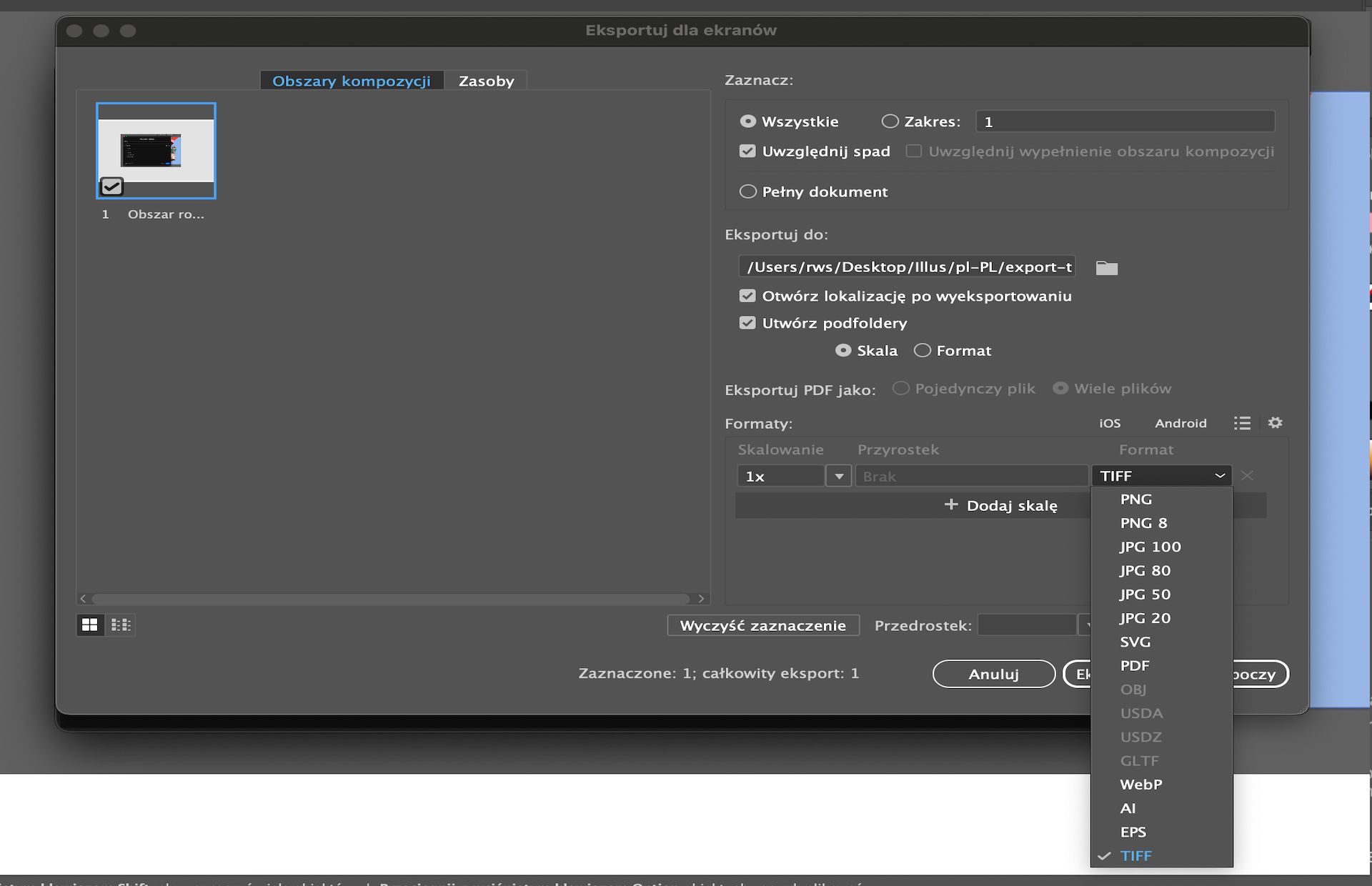Switch to small thumbnail list view
Image resolution: width=1372 pixels, height=886 pixels.
pos(121,625)
